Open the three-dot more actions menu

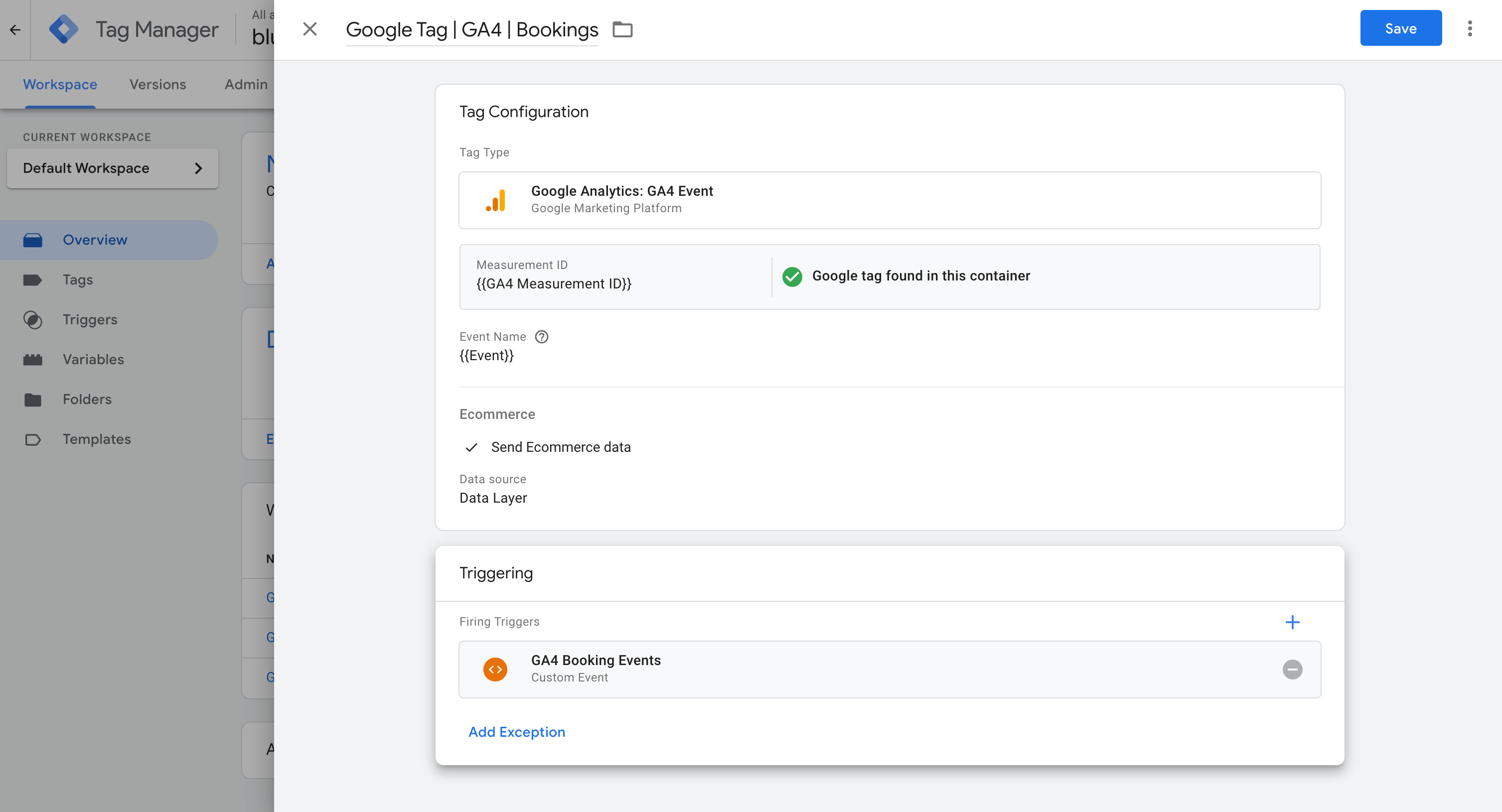pyautogui.click(x=1469, y=28)
